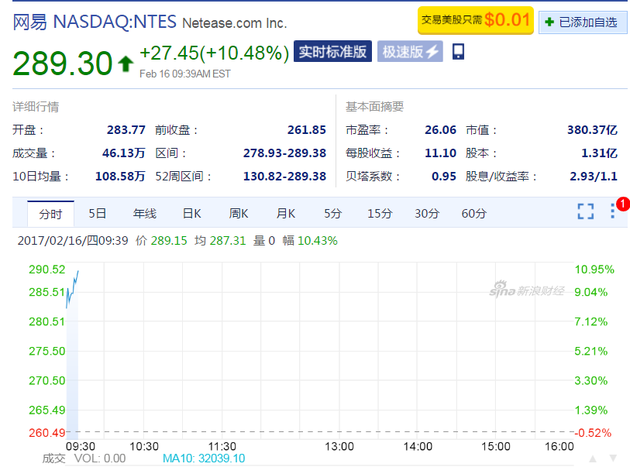The image size is (630, 467).
Task: Click the down arrow at chart bottom
Action: (x=613, y=459)
